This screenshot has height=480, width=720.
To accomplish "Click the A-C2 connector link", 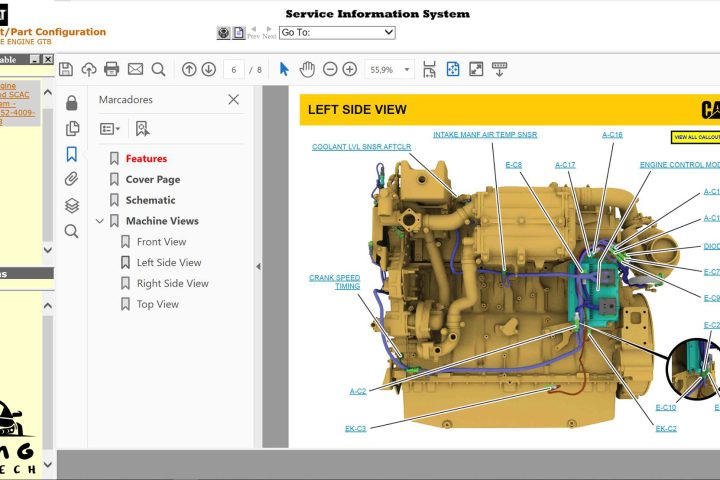I will pyautogui.click(x=358, y=391).
